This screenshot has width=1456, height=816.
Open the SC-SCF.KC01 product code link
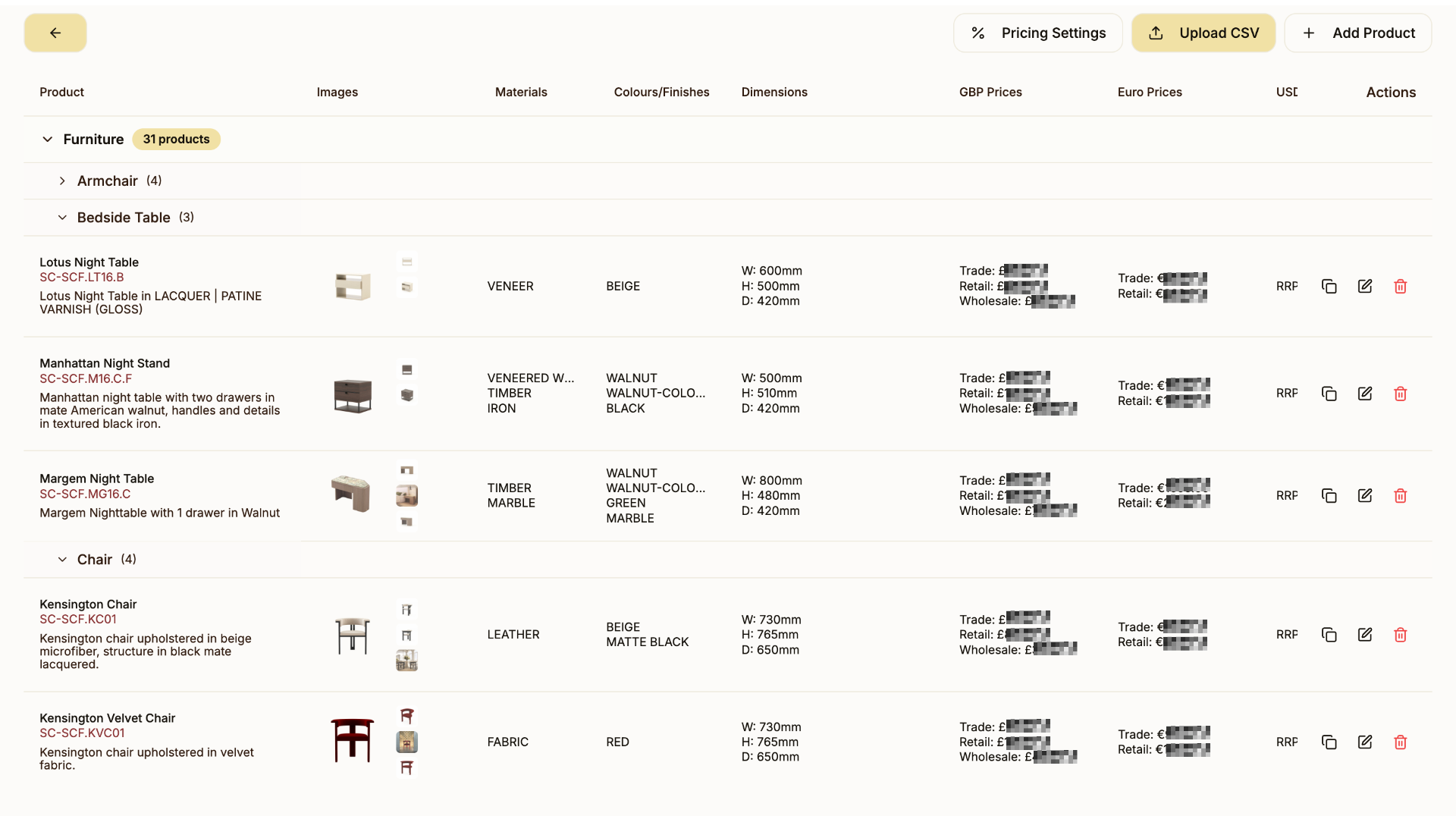tap(78, 620)
